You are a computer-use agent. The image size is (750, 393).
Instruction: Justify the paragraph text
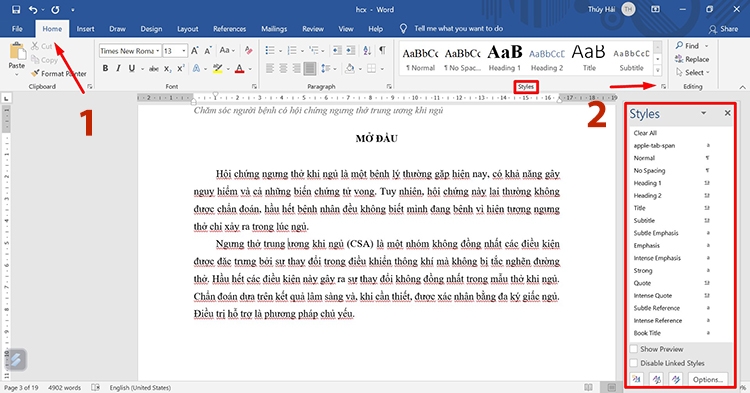(310, 69)
